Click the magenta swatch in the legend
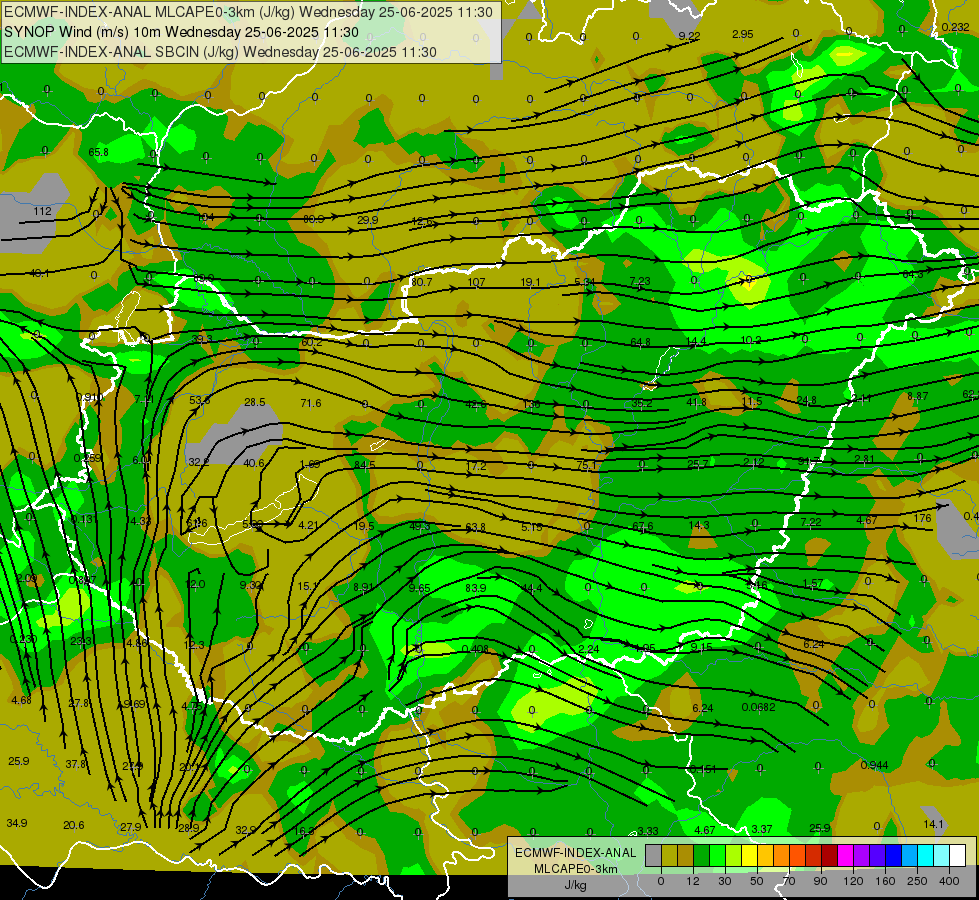979x900 pixels. [846, 855]
